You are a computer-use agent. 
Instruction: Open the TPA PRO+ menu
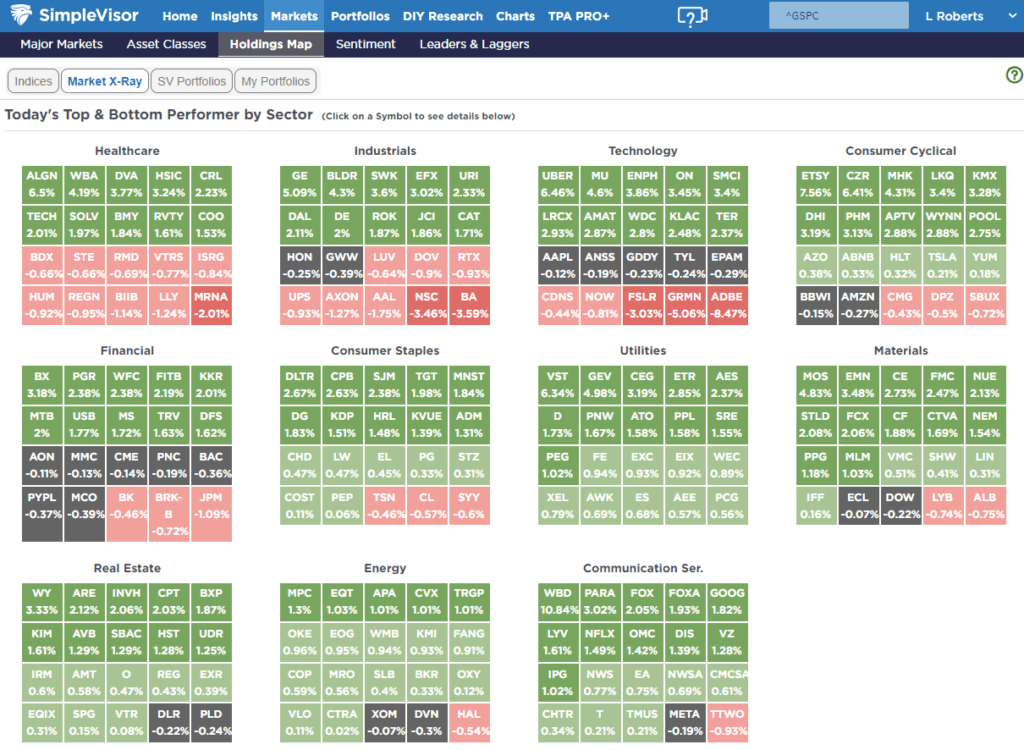coord(579,16)
